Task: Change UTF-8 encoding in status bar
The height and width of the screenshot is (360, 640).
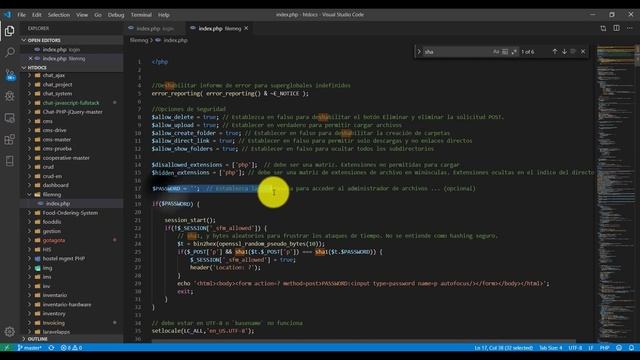Action: click(x=575, y=348)
